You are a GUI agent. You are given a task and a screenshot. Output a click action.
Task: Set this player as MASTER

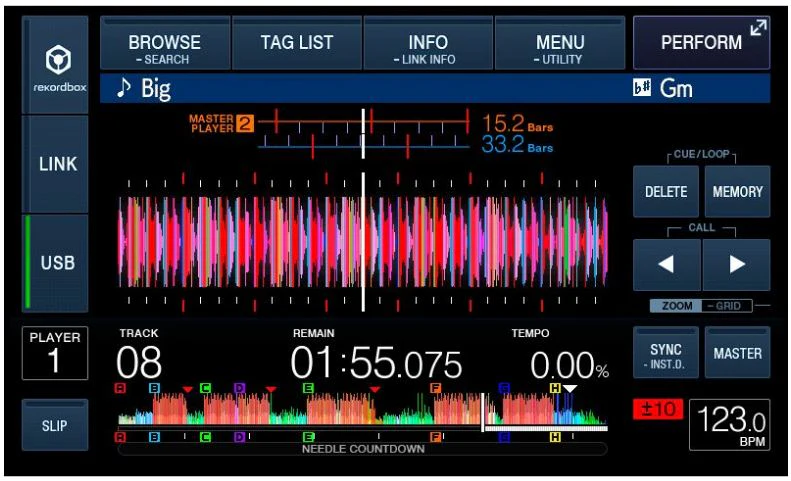(x=737, y=353)
